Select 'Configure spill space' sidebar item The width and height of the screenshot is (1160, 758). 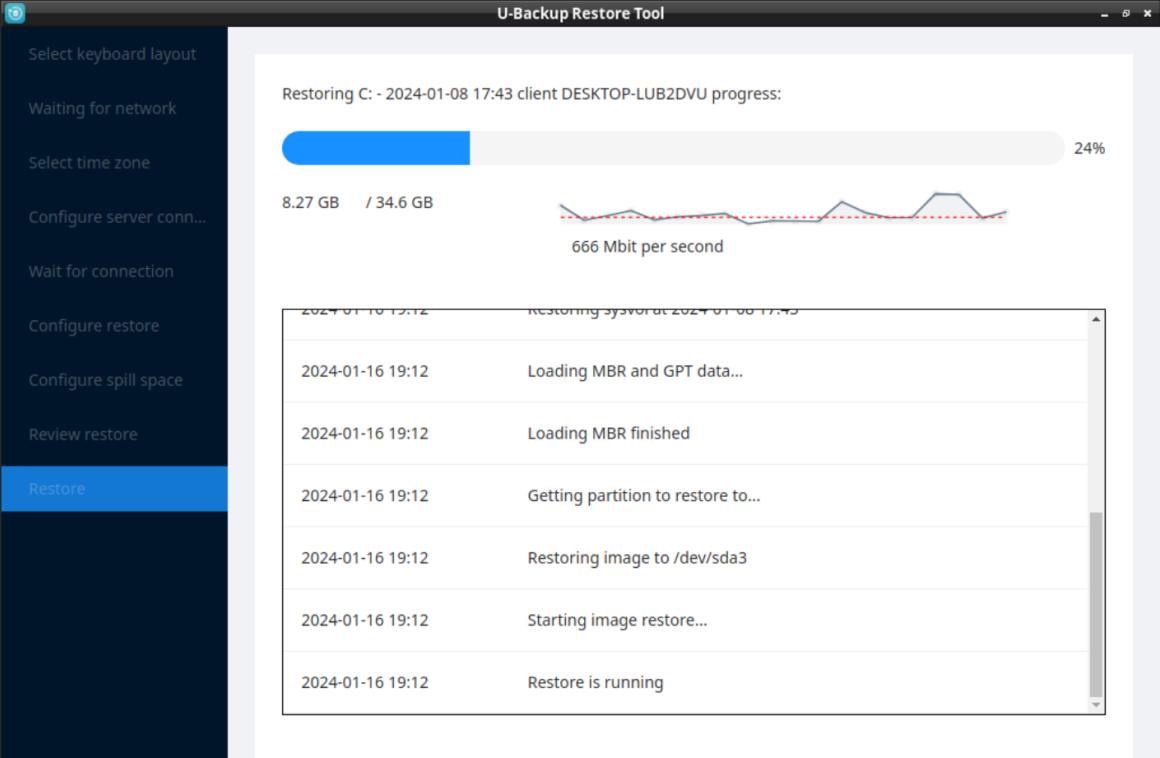[x=105, y=380]
